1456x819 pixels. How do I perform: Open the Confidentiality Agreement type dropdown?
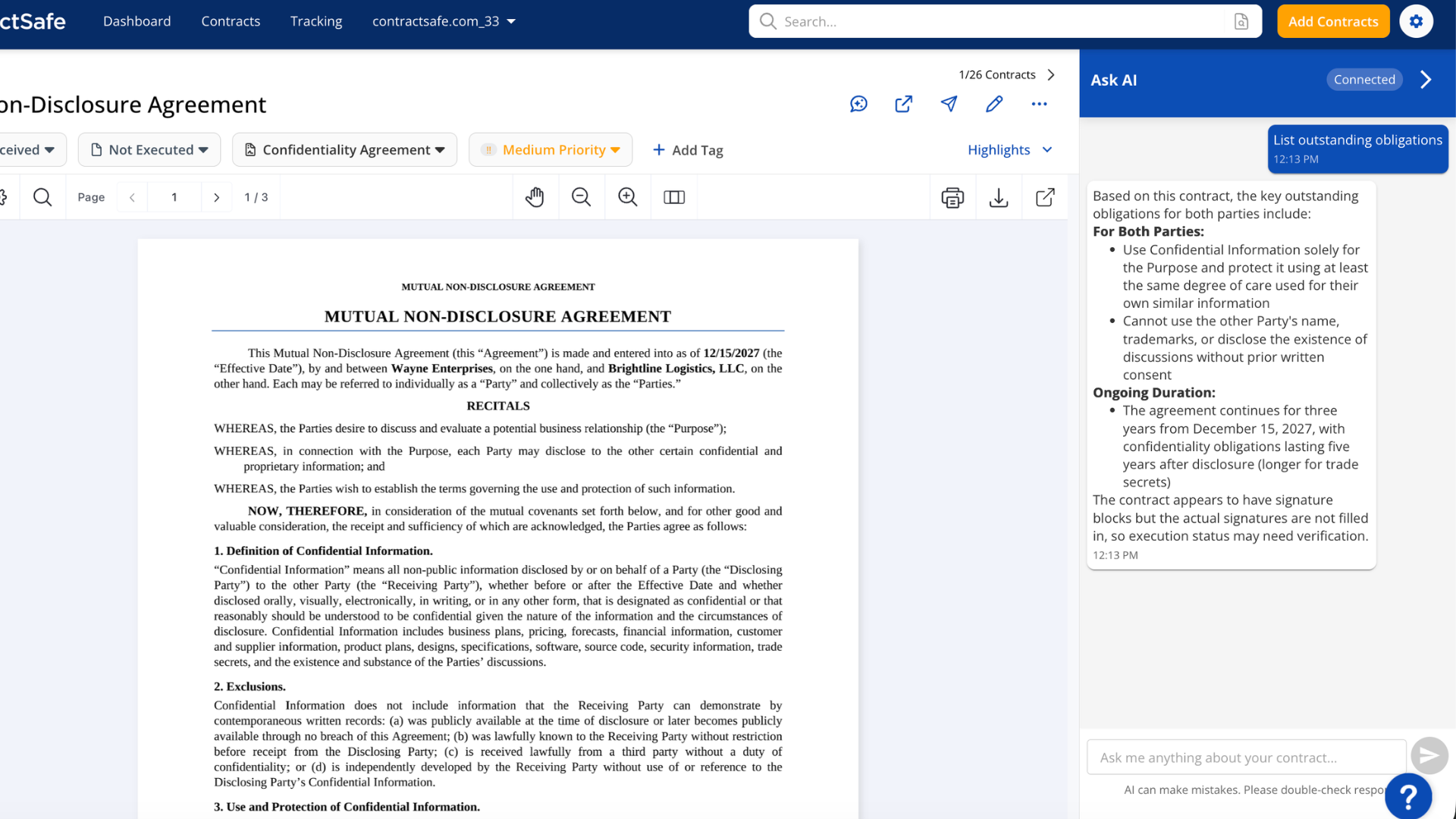click(344, 149)
